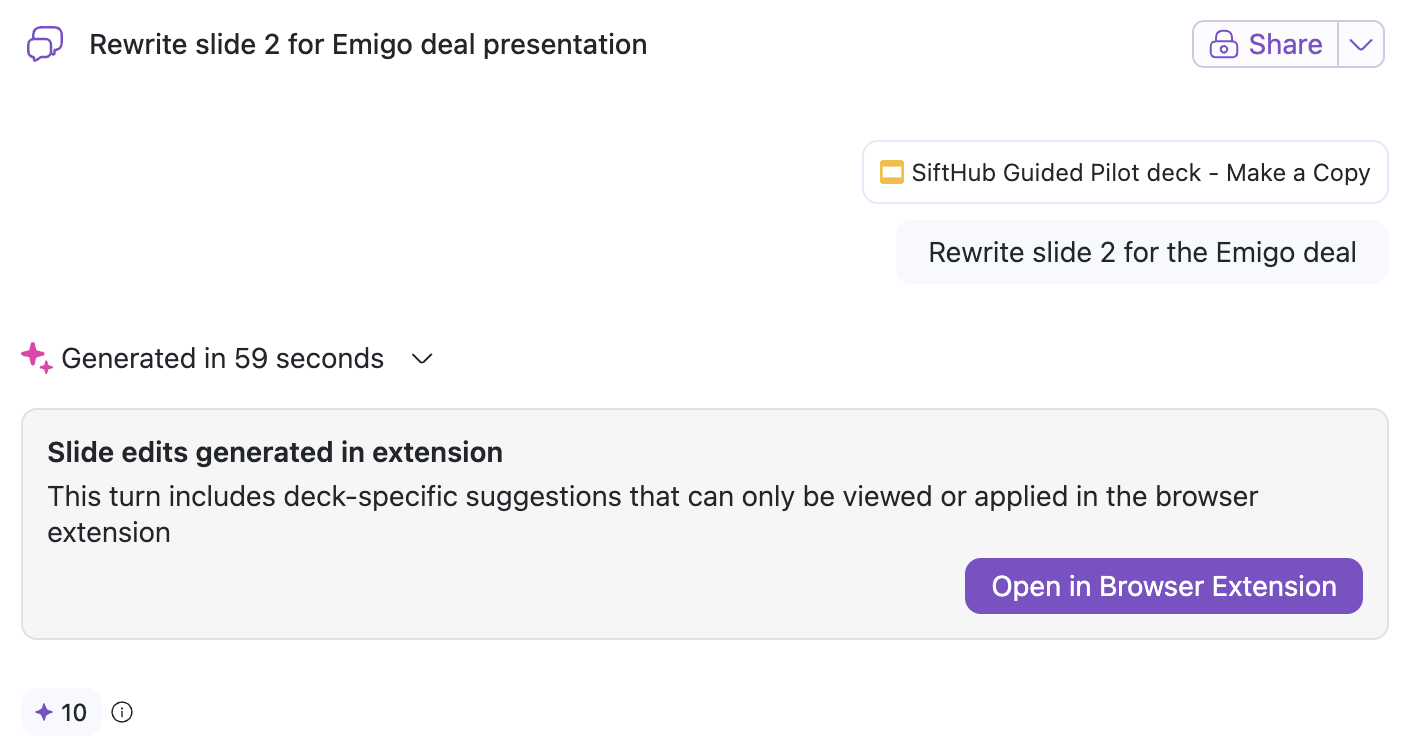Click the pink sparkle icon near Generated
Image resolution: width=1414 pixels, height=754 pixels.
click(x=36, y=358)
